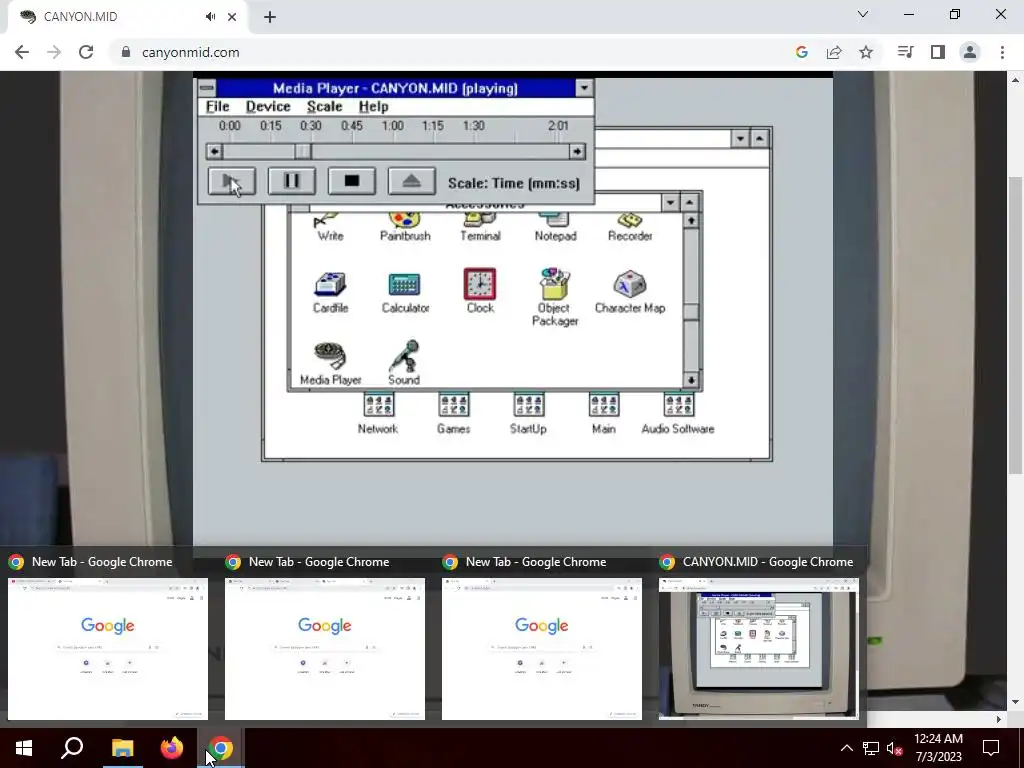Go back in Chrome

(x=22, y=52)
